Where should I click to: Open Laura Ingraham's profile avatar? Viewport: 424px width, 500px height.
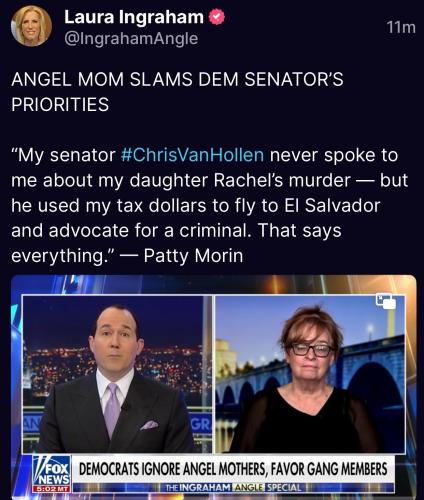(31, 26)
